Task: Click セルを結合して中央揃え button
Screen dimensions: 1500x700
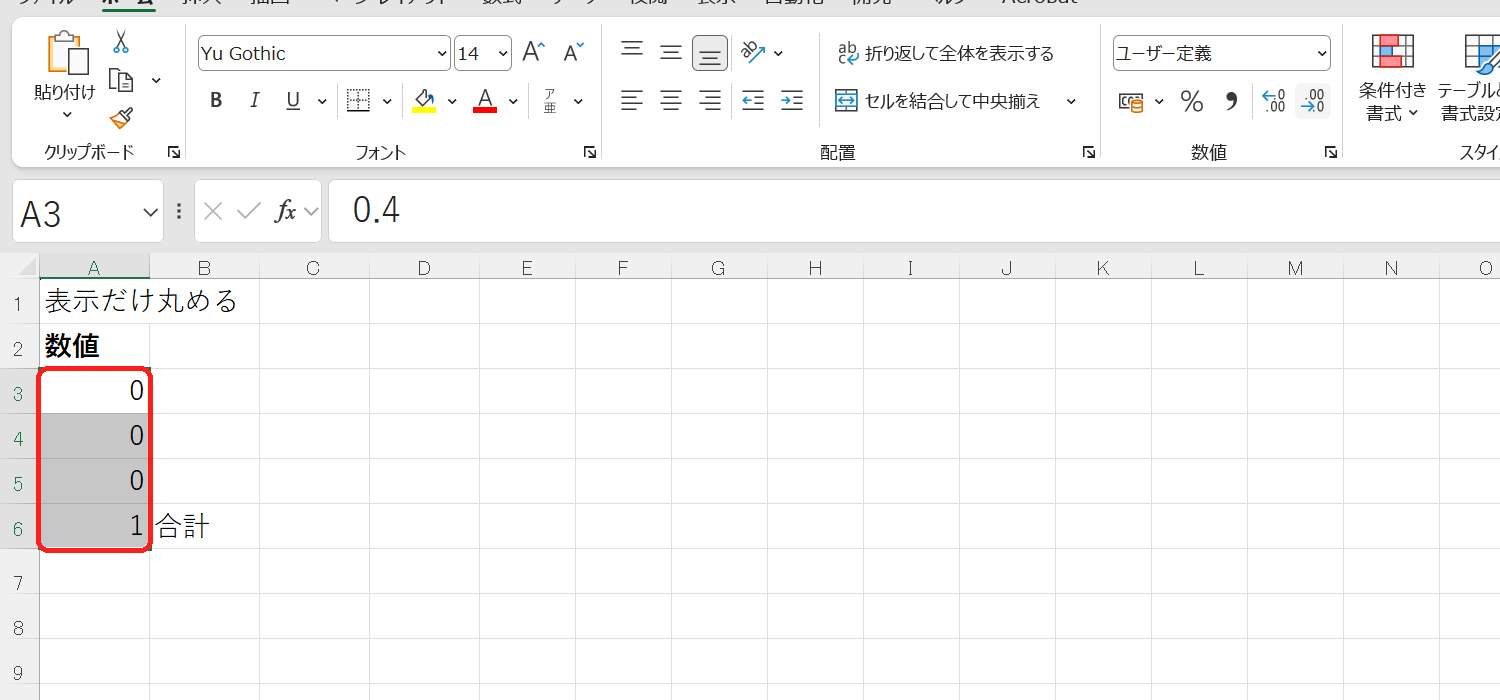Action: [938, 101]
